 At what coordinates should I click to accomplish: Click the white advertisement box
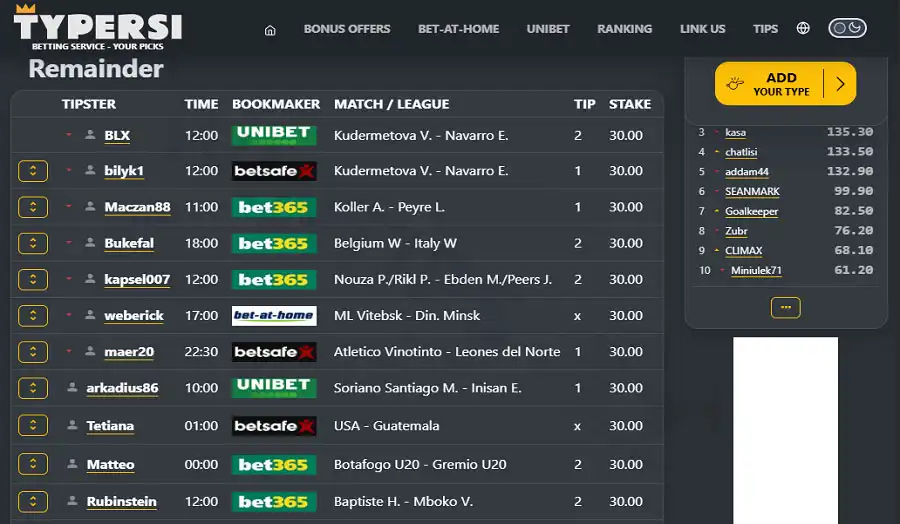click(785, 430)
